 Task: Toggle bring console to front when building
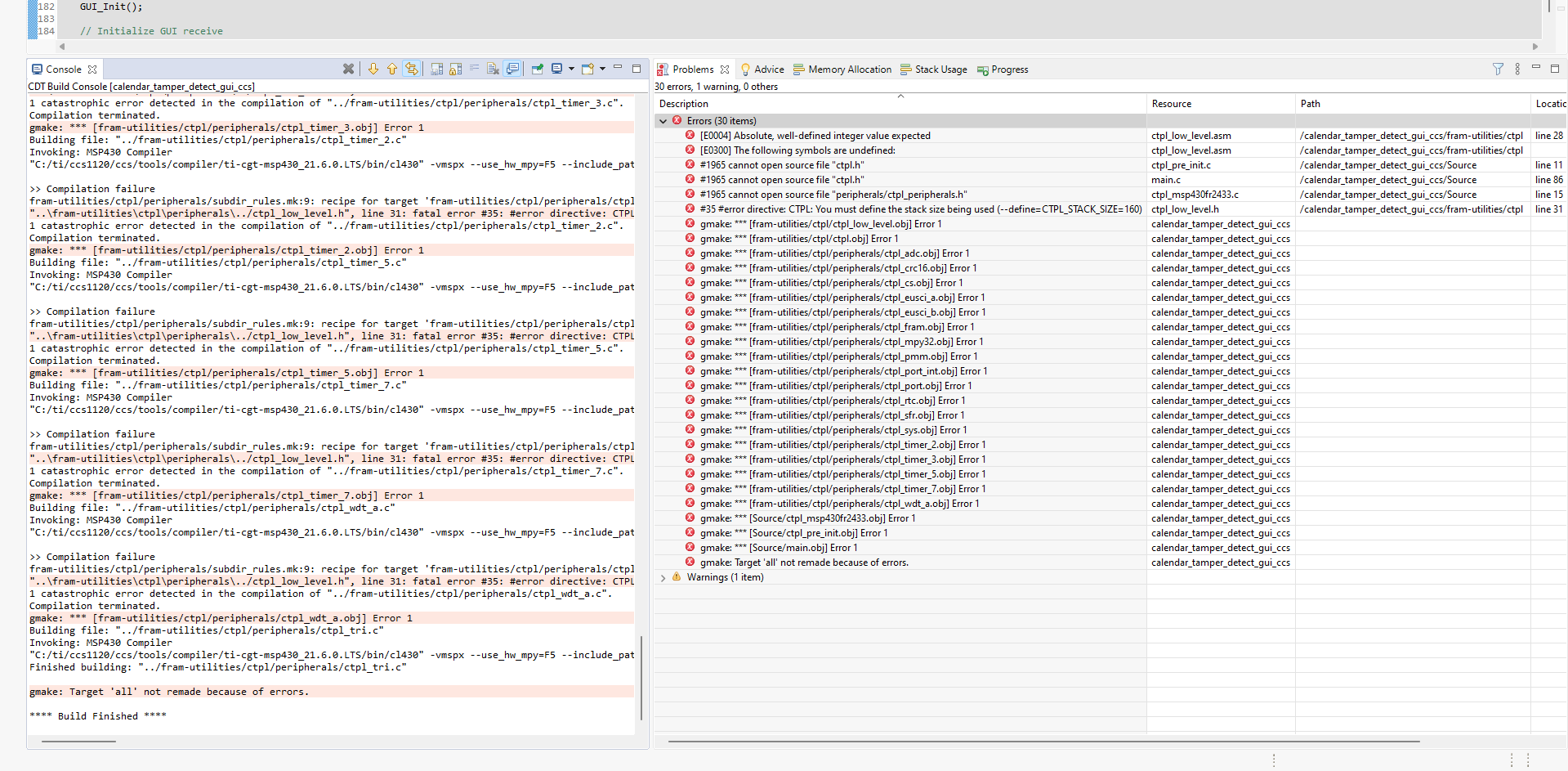point(512,69)
